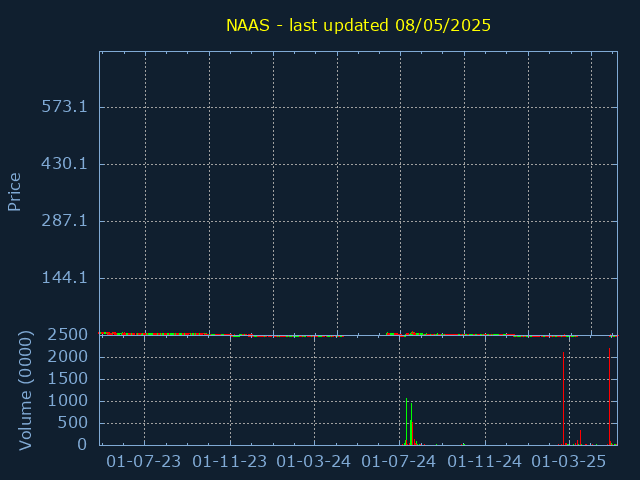Click the red volume spike just before 01-03-25
640x480 pixels.
(x=564, y=398)
